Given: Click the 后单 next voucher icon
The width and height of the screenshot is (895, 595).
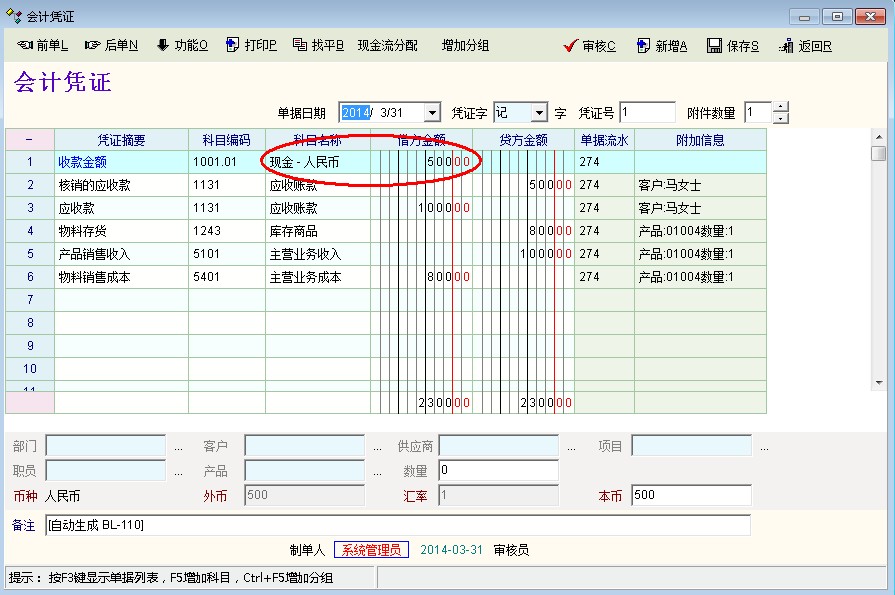Looking at the screenshot, I should pos(93,45).
